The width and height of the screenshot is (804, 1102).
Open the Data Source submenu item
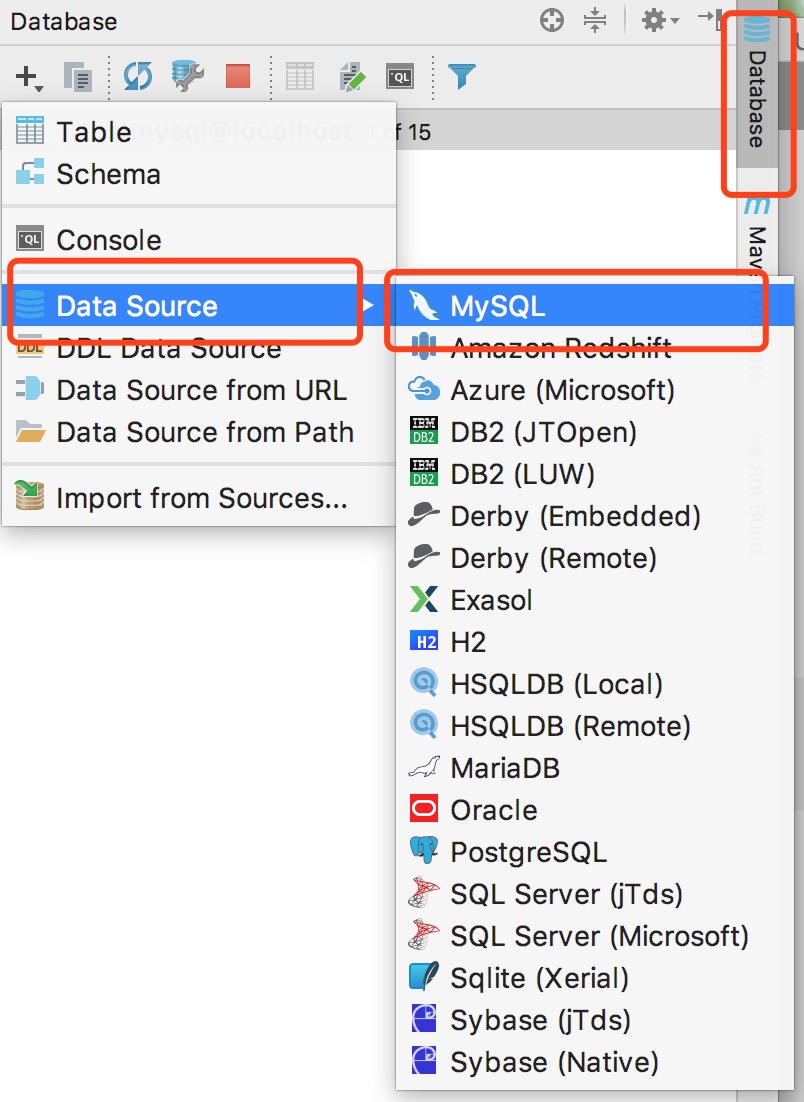tap(199, 306)
